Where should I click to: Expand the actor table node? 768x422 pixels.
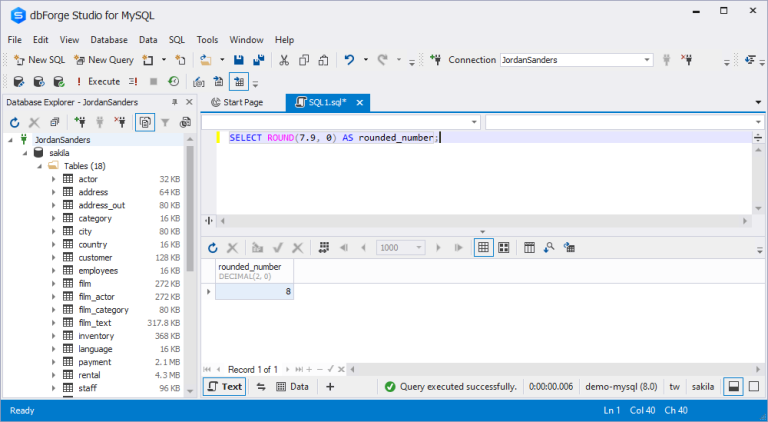pyautogui.click(x=53, y=179)
